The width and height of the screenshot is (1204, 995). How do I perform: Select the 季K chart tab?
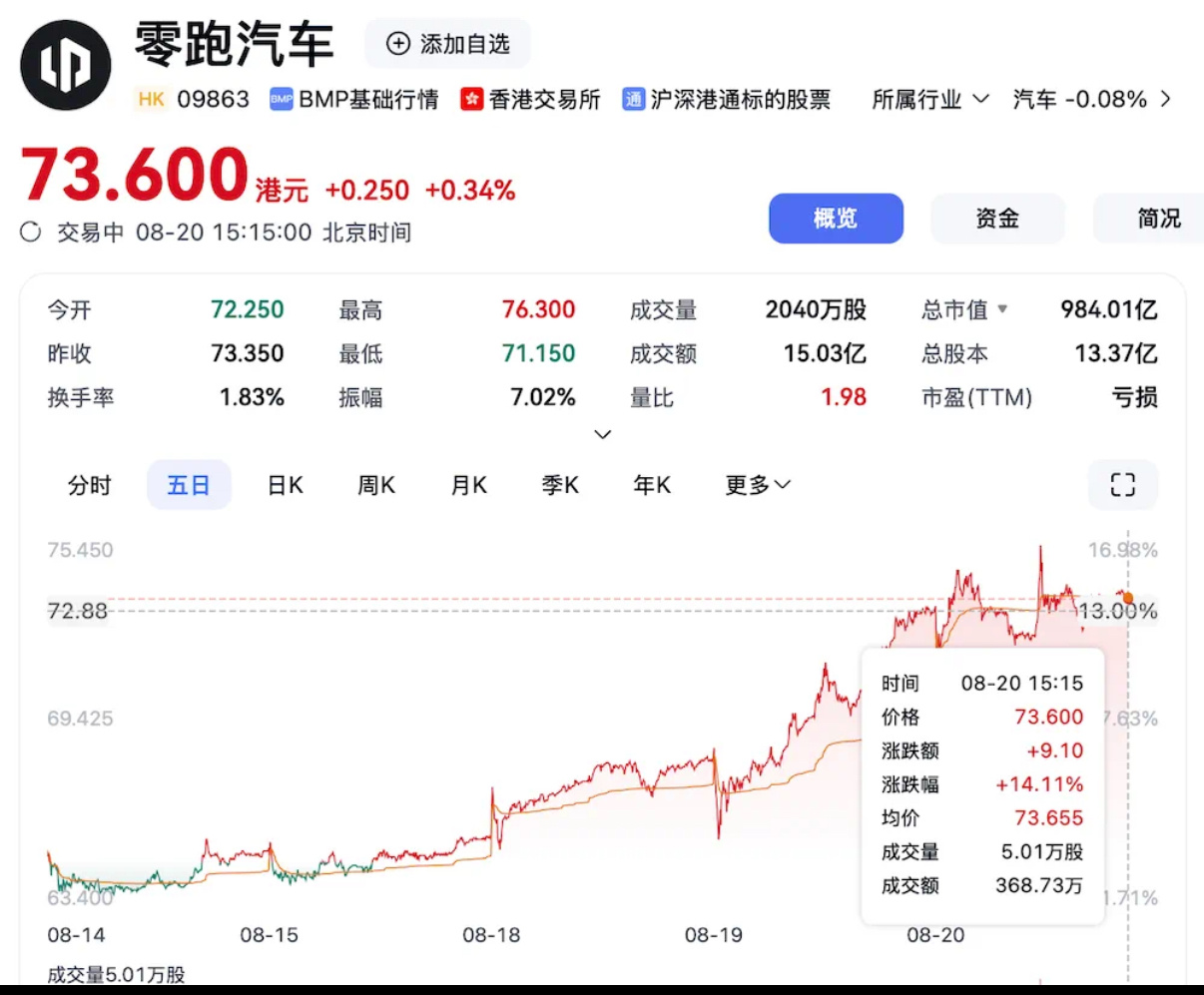(x=560, y=485)
